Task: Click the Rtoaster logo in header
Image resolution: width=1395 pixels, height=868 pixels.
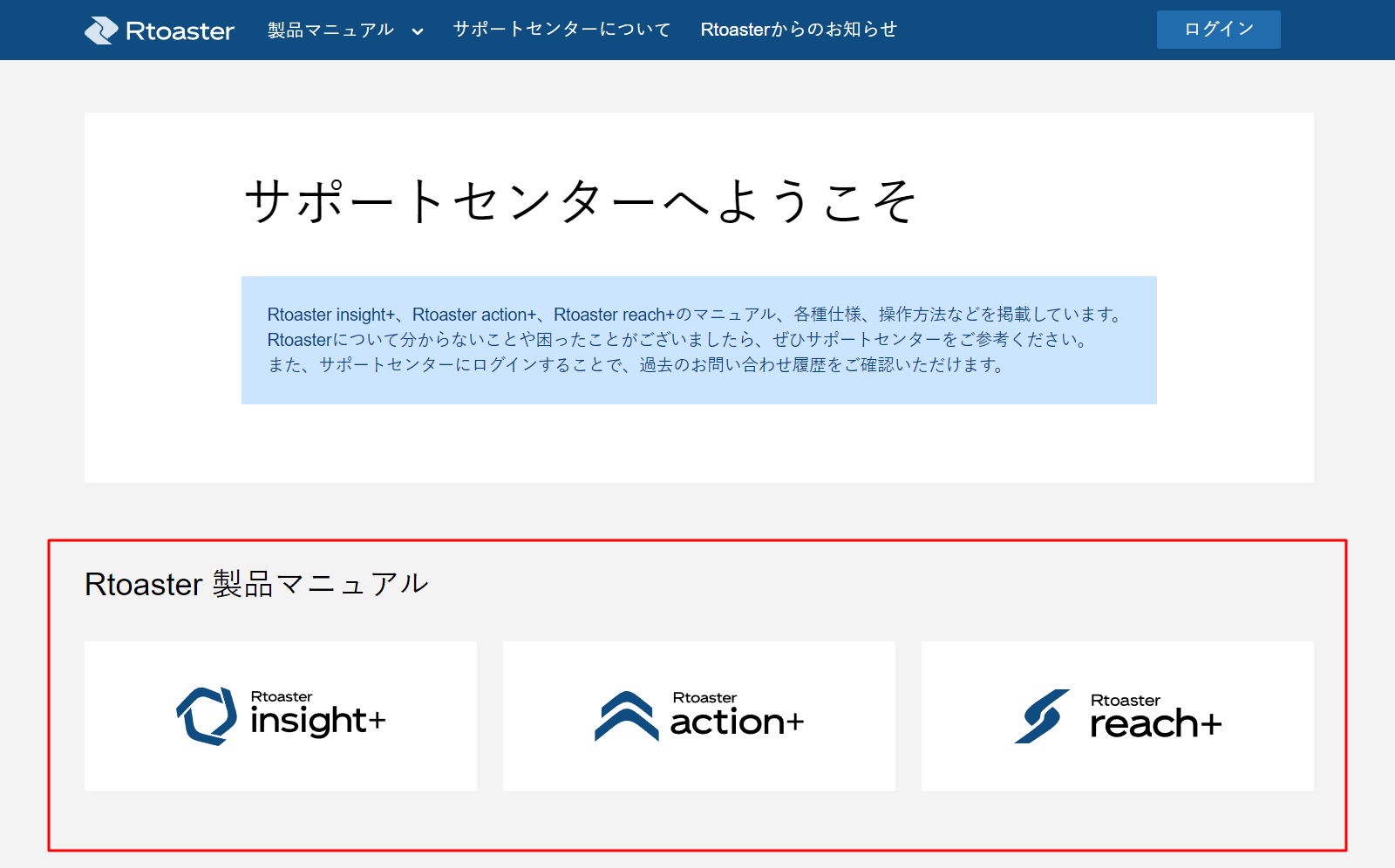Action: tap(160, 31)
